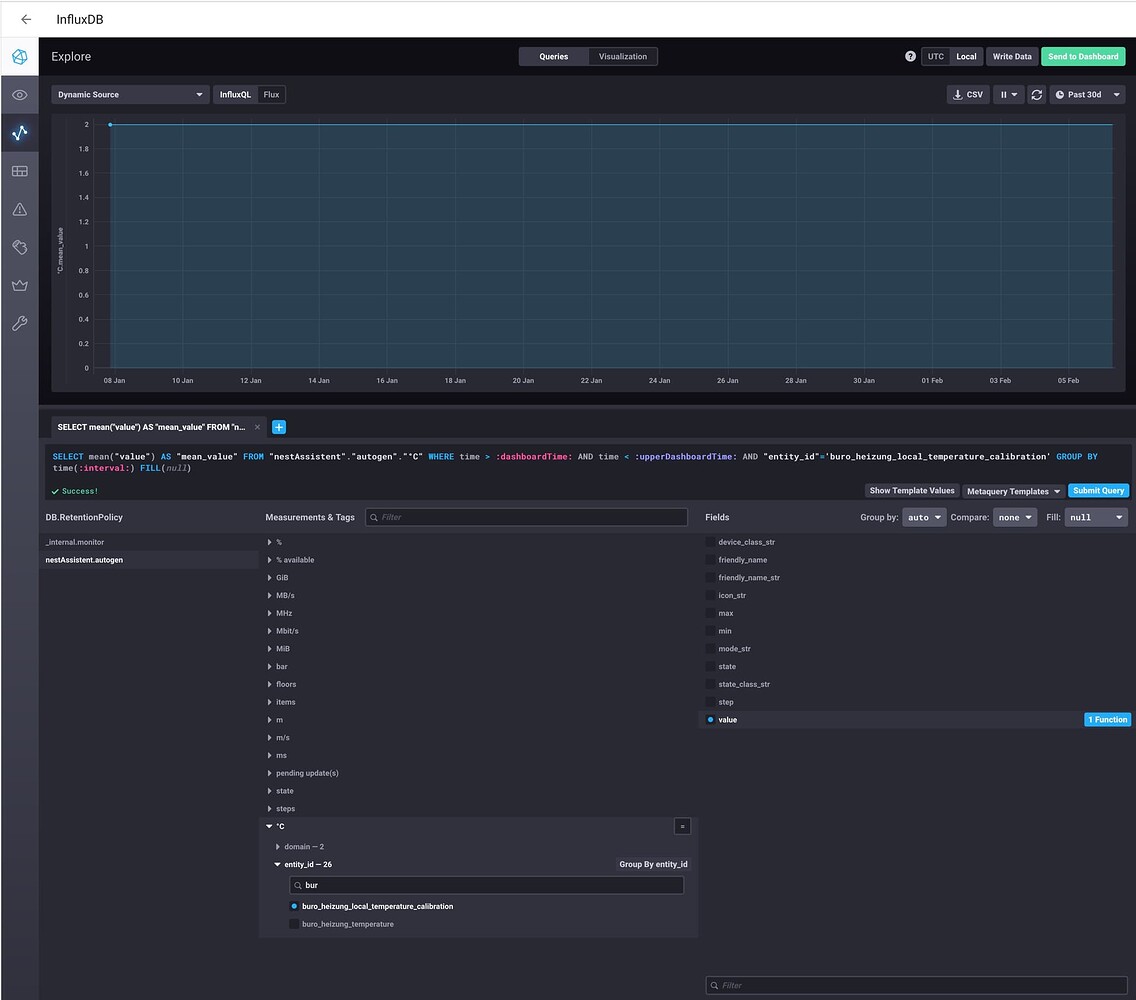Click the eye Host List icon in sidebar
This screenshot has height=1000, width=1136.
click(x=19, y=95)
